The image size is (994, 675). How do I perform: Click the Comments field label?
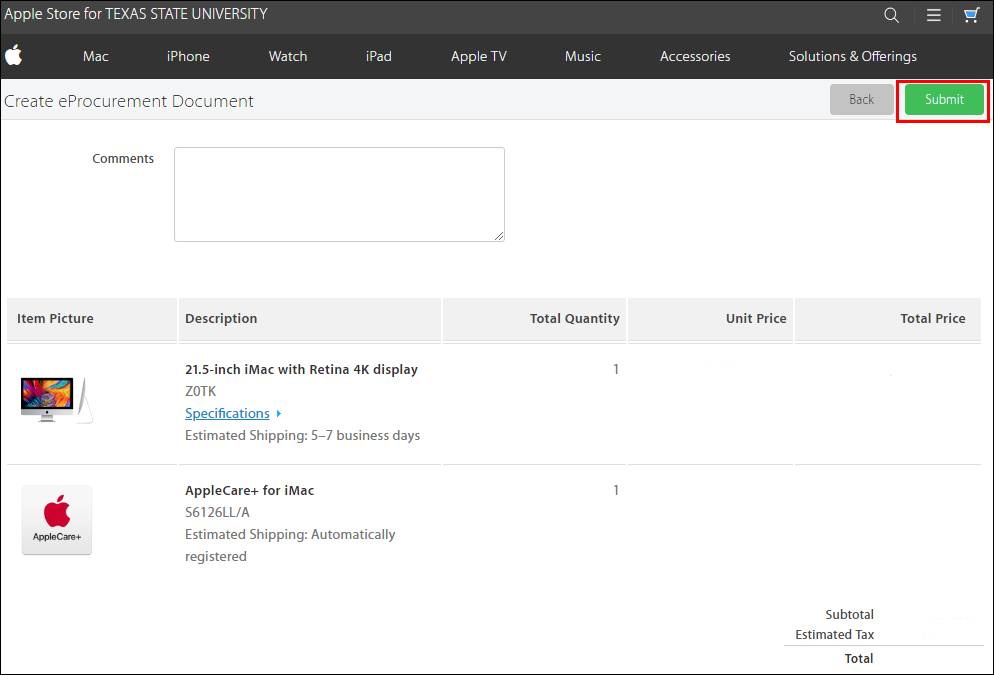tap(123, 158)
